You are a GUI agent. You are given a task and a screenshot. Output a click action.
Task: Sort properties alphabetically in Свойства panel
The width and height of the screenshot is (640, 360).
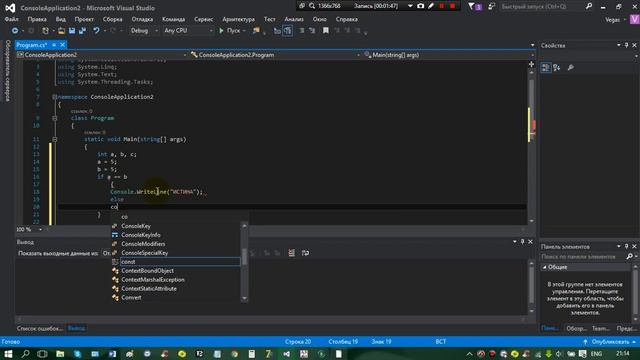pos(557,67)
